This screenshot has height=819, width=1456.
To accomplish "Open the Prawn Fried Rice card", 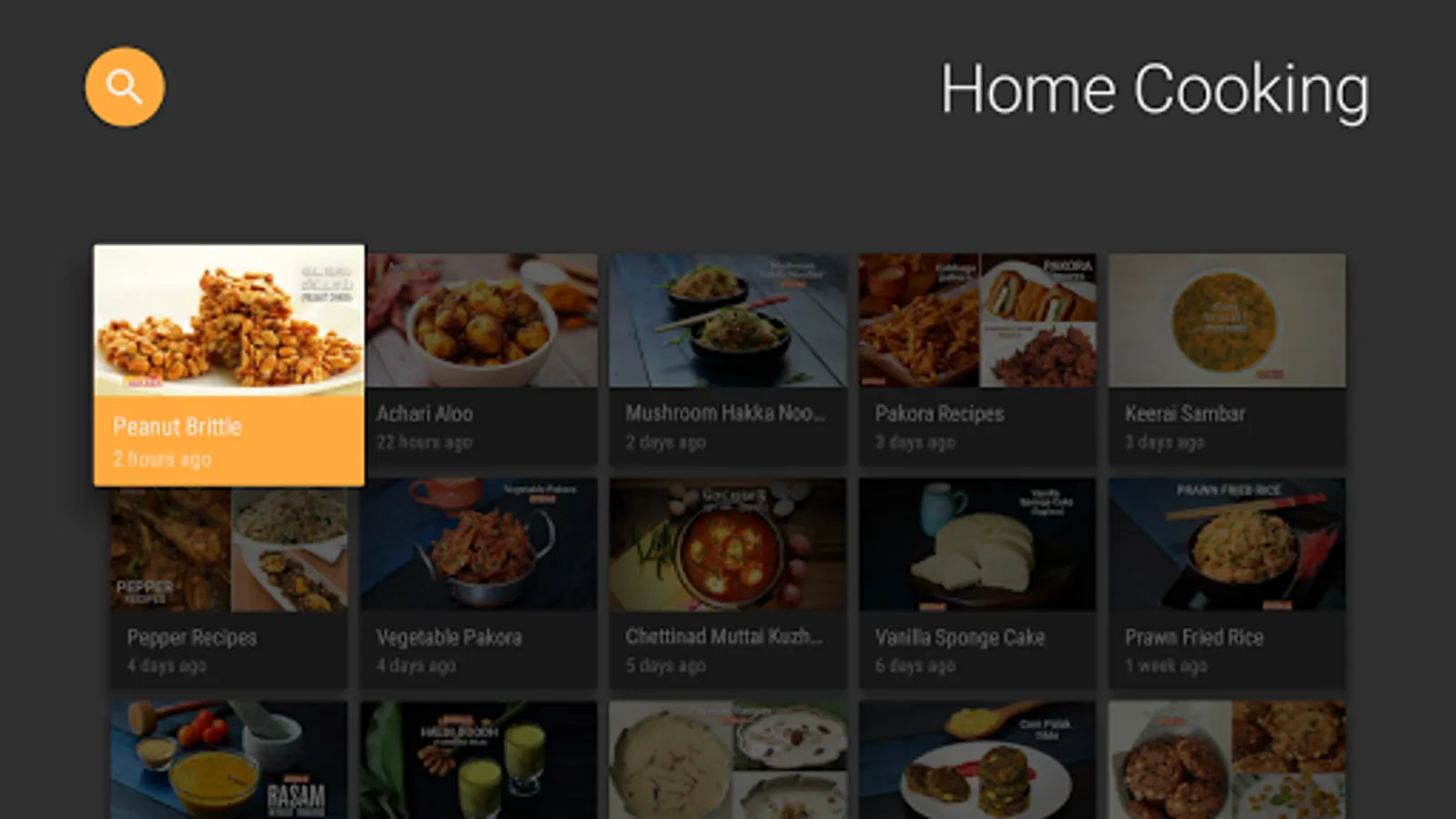I will (x=1227, y=583).
